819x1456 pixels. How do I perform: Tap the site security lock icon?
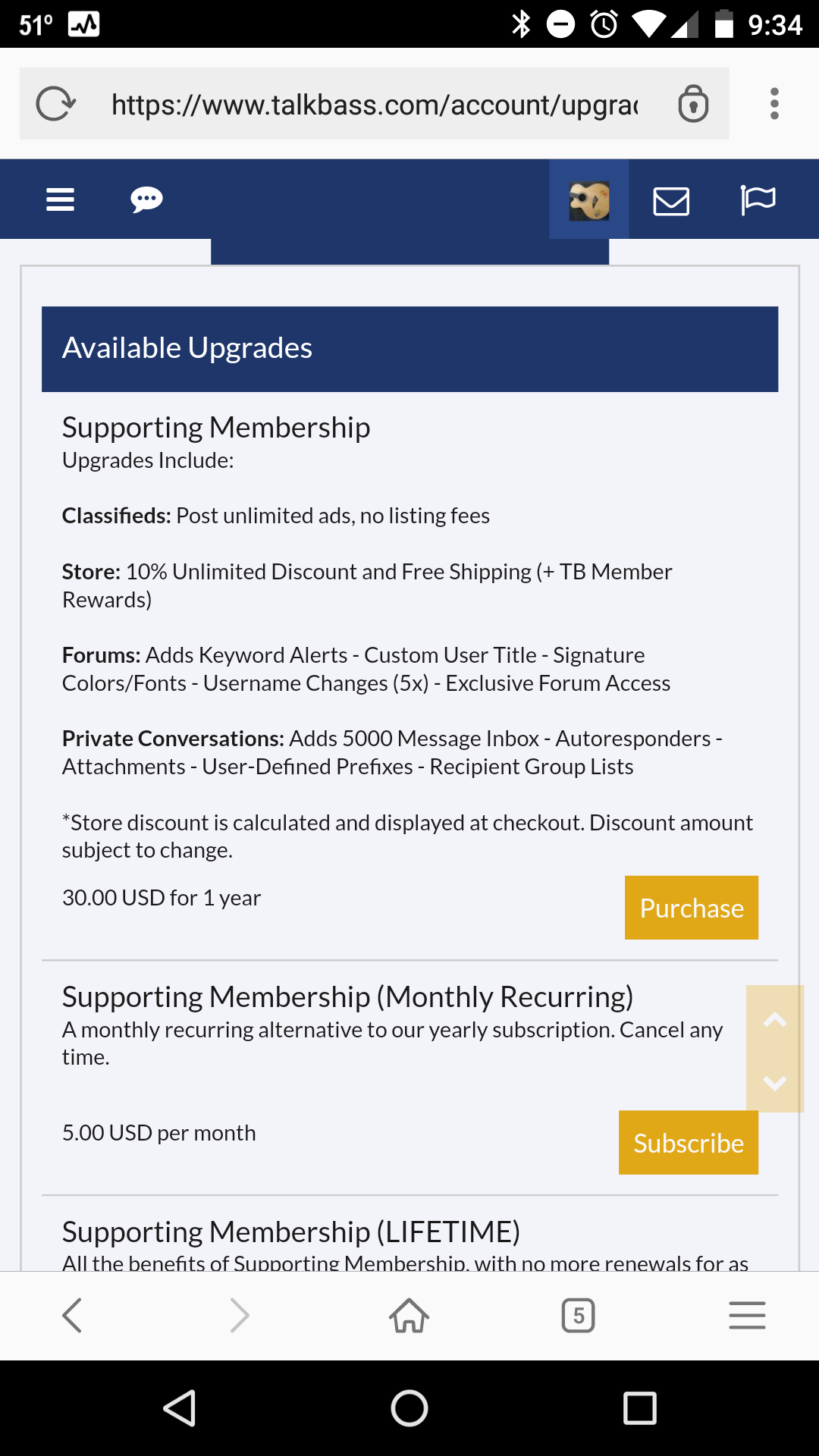coord(693,104)
